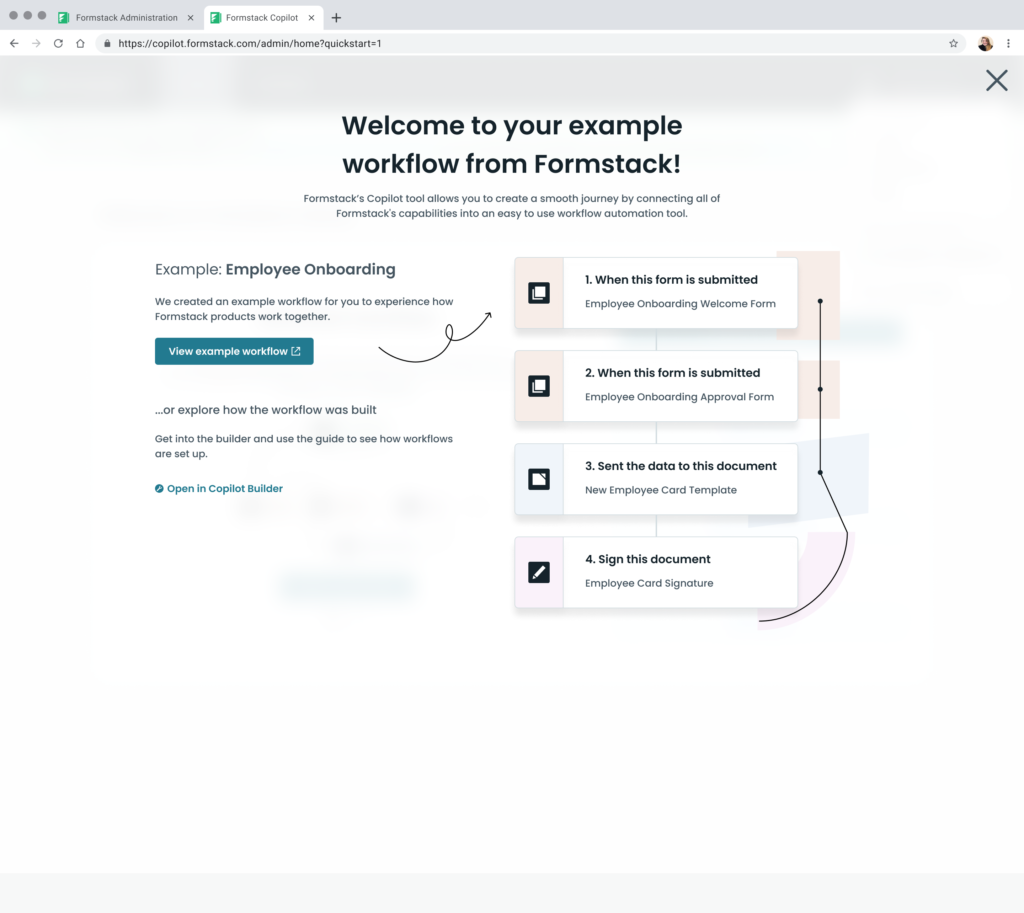This screenshot has height=913, width=1024.
Task: Close the Formstack Administration tab
Action: click(x=191, y=18)
